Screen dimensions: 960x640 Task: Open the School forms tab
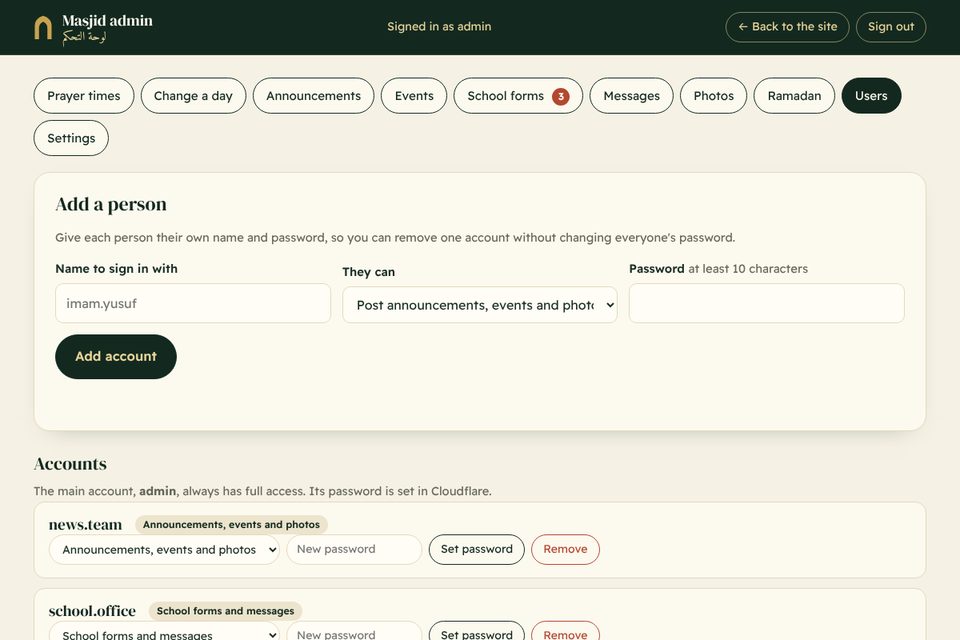518,96
